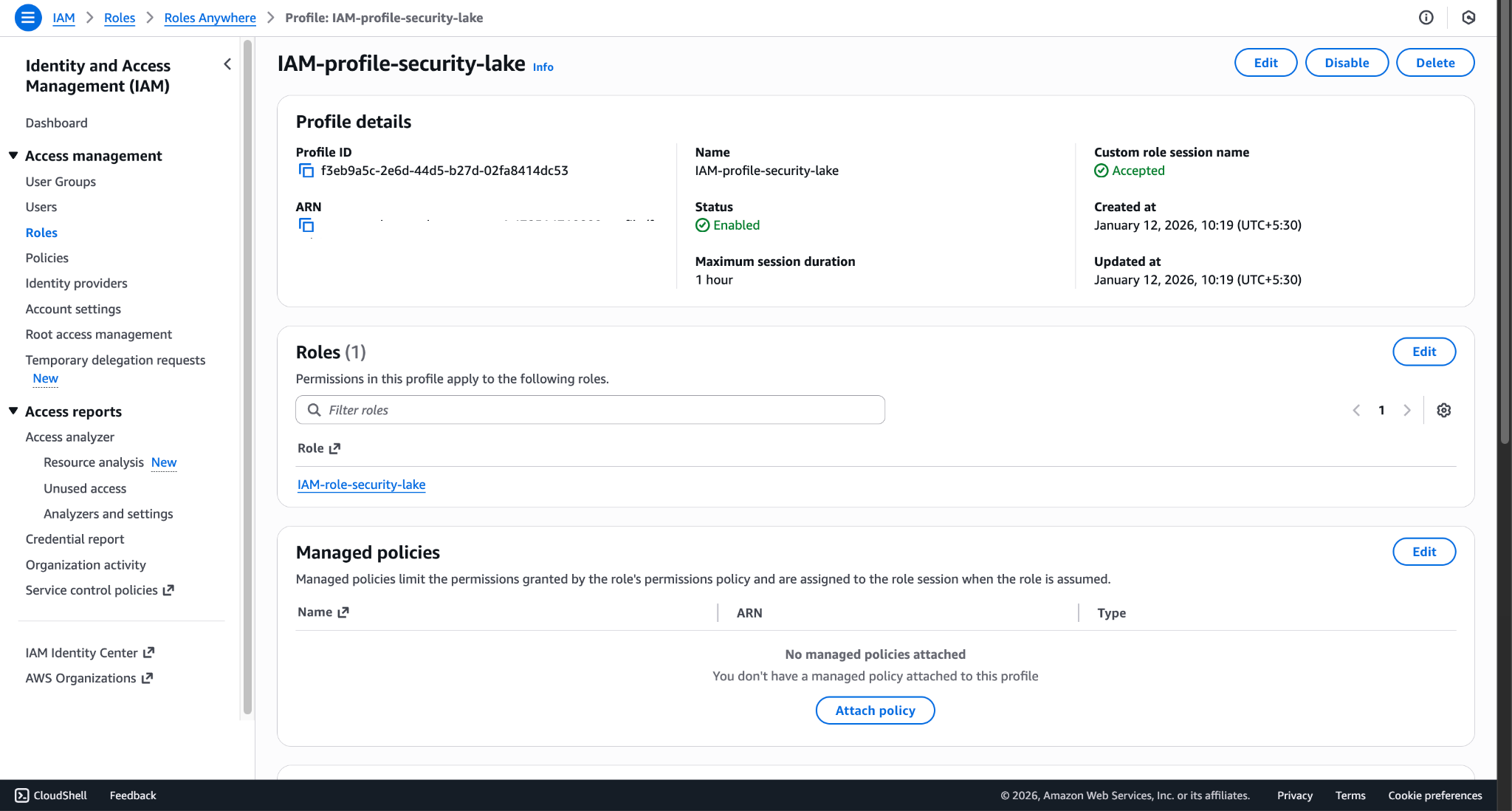1512x811 pixels.
Task: Click external link icon beside Name header
Action: coord(343,612)
